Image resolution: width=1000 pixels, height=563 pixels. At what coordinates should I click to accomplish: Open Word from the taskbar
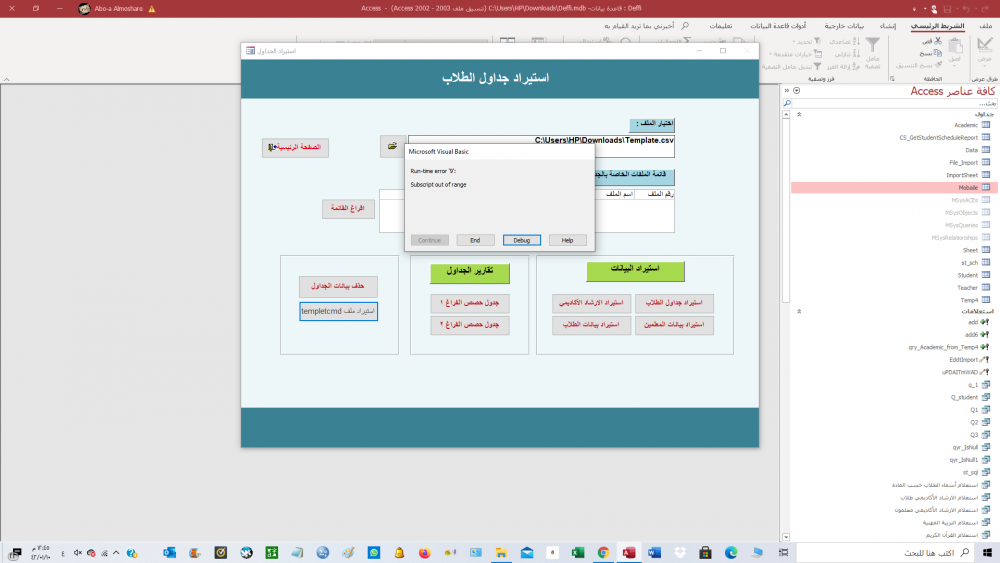(654, 553)
